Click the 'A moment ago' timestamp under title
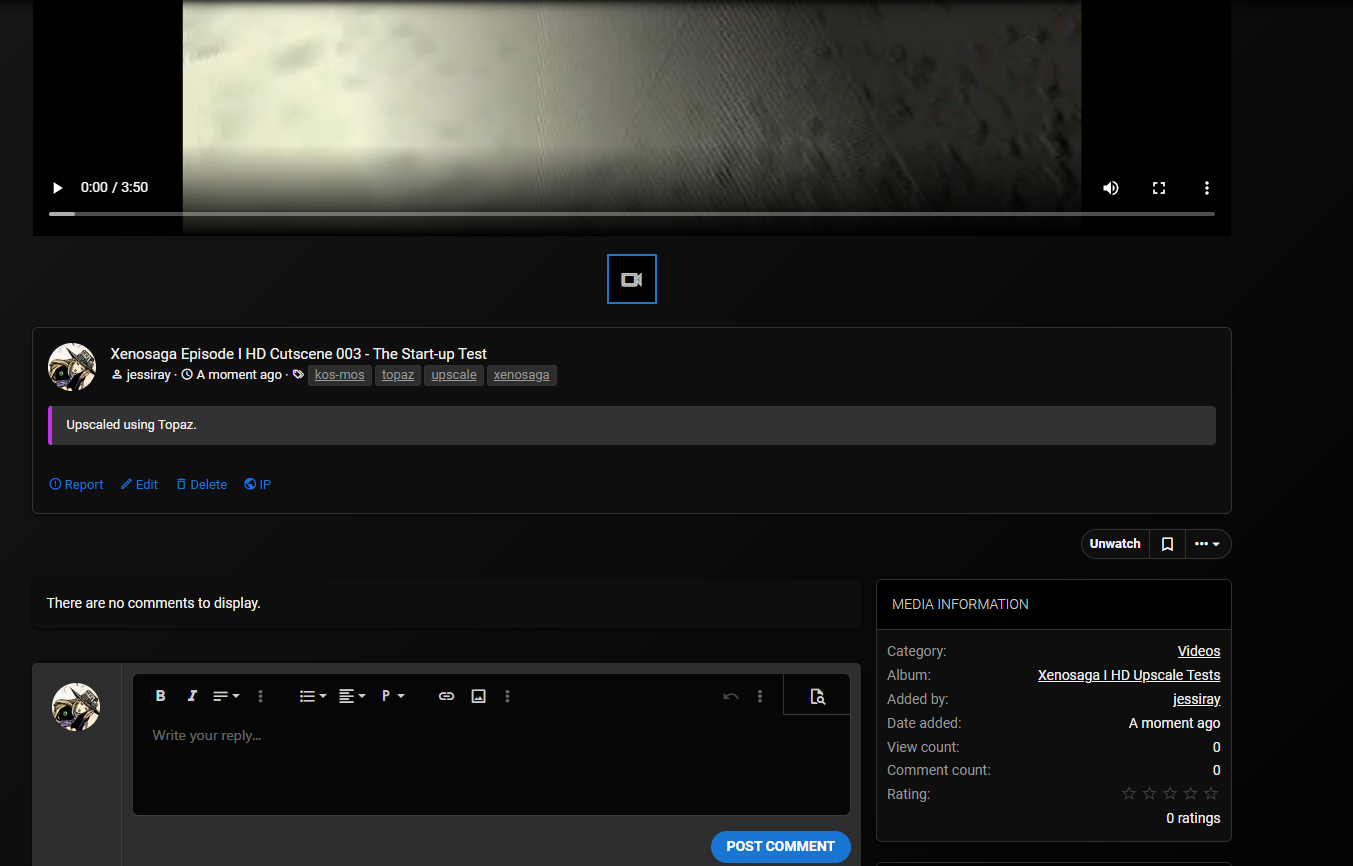Screen dimensions: 1353x866 click(x=239, y=375)
